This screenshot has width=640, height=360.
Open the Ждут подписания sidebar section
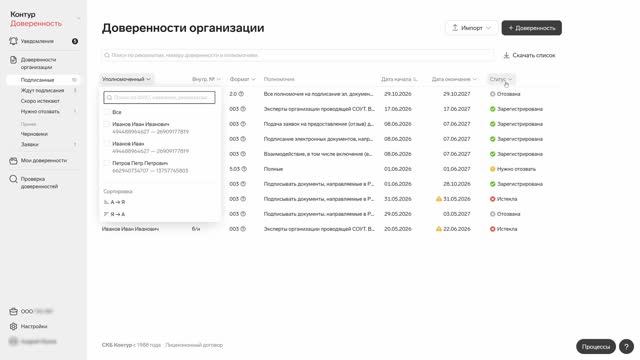point(43,91)
